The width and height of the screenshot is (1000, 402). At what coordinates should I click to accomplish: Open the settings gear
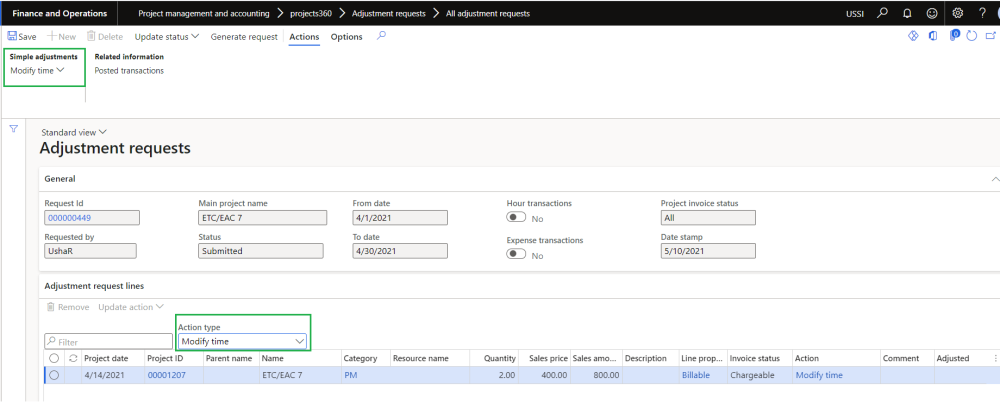pyautogui.click(x=957, y=13)
